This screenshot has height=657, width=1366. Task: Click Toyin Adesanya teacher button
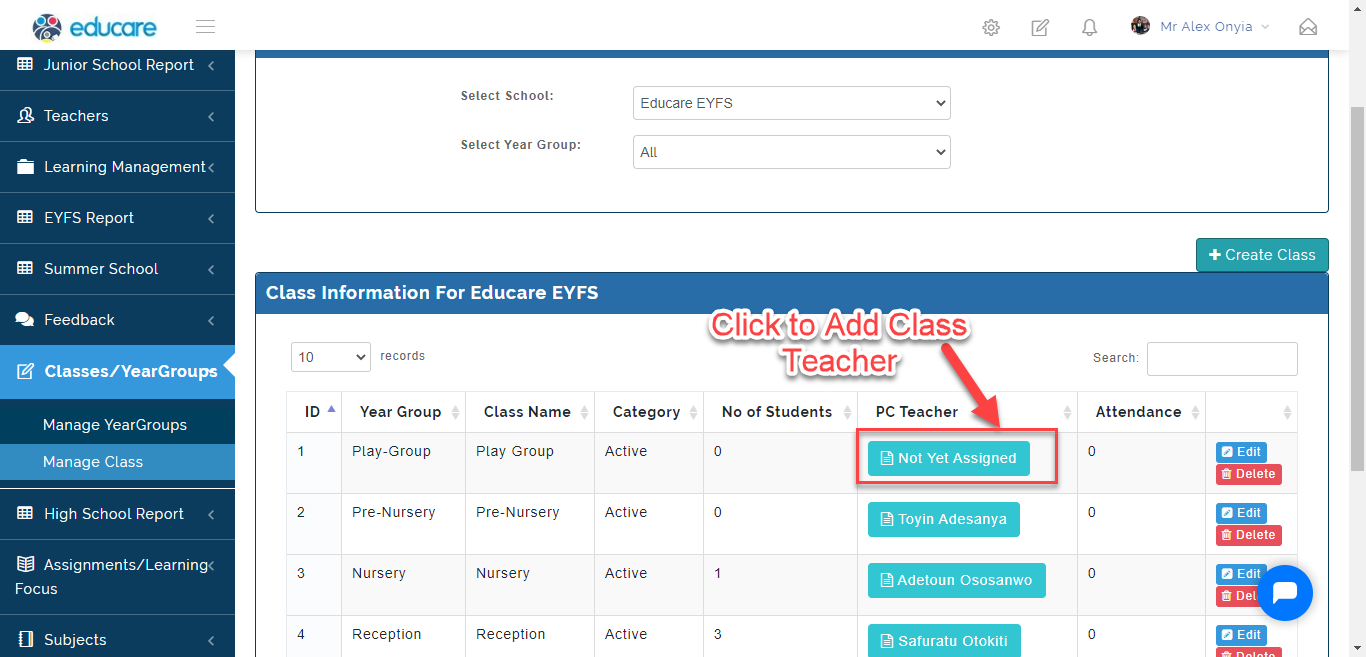click(943, 519)
